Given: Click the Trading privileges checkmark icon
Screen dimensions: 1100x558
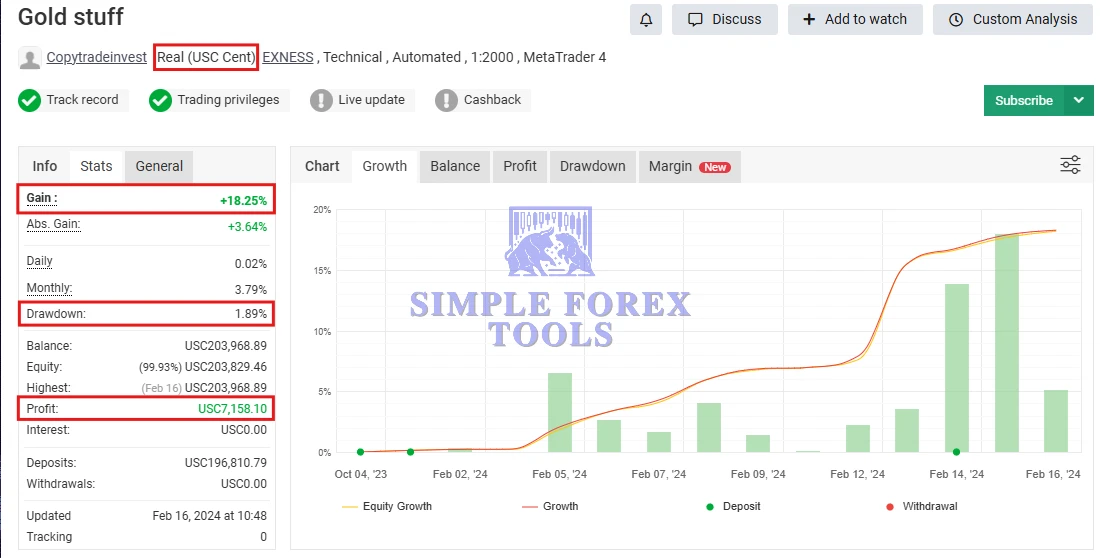Looking at the screenshot, I should (x=160, y=100).
